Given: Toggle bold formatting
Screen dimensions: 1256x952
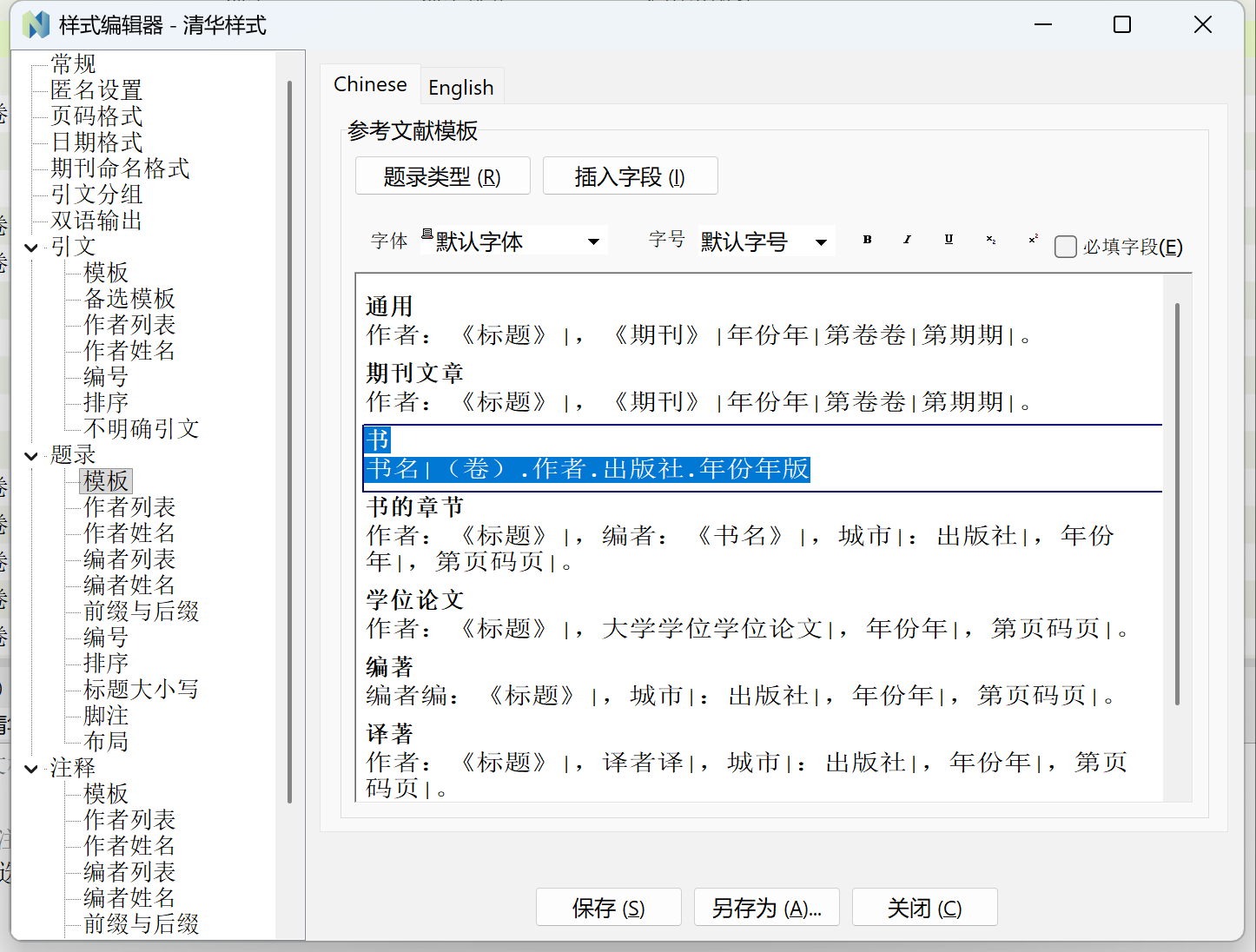Looking at the screenshot, I should pyautogui.click(x=866, y=240).
